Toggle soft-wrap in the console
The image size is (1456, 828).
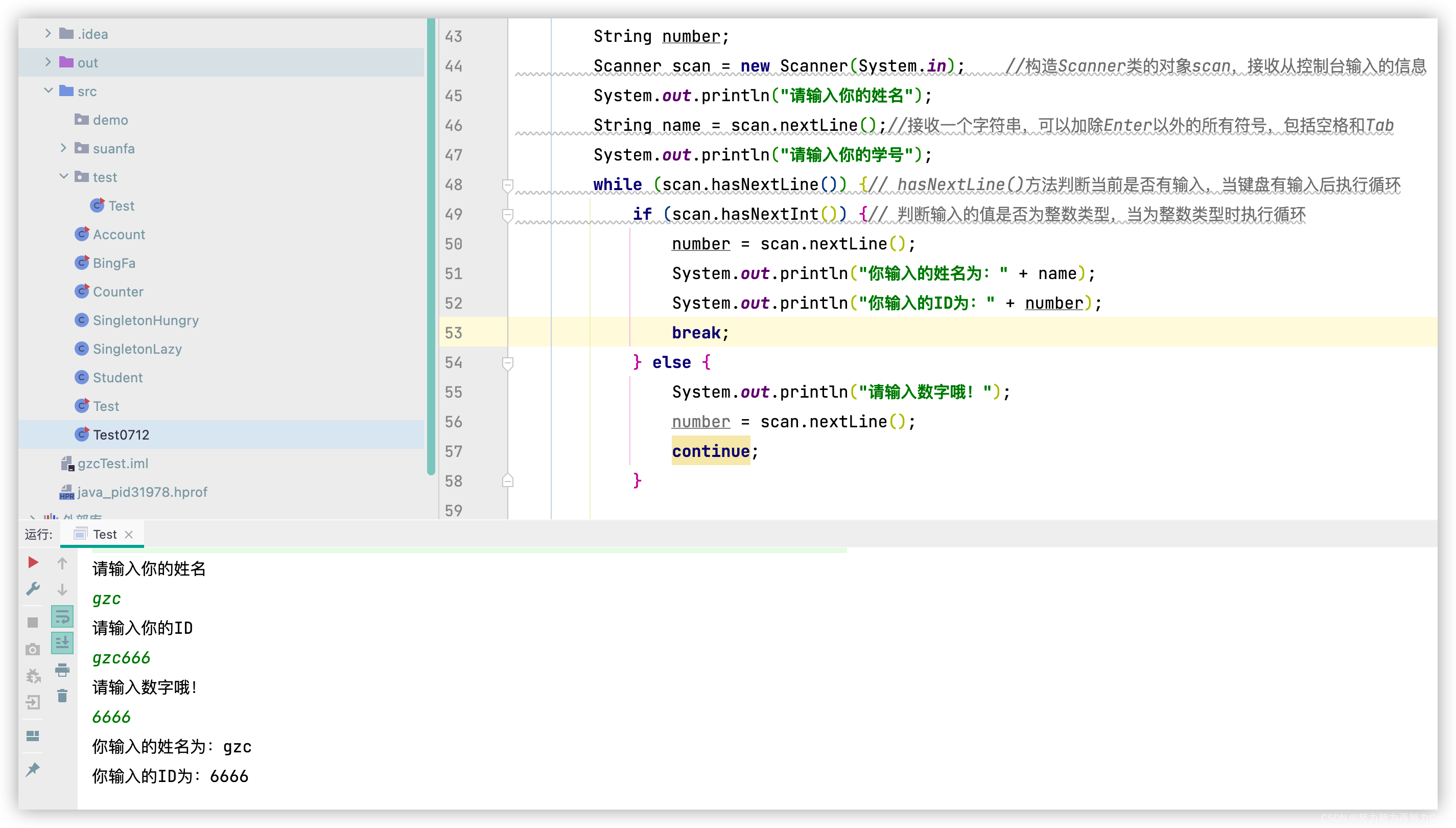click(x=62, y=616)
